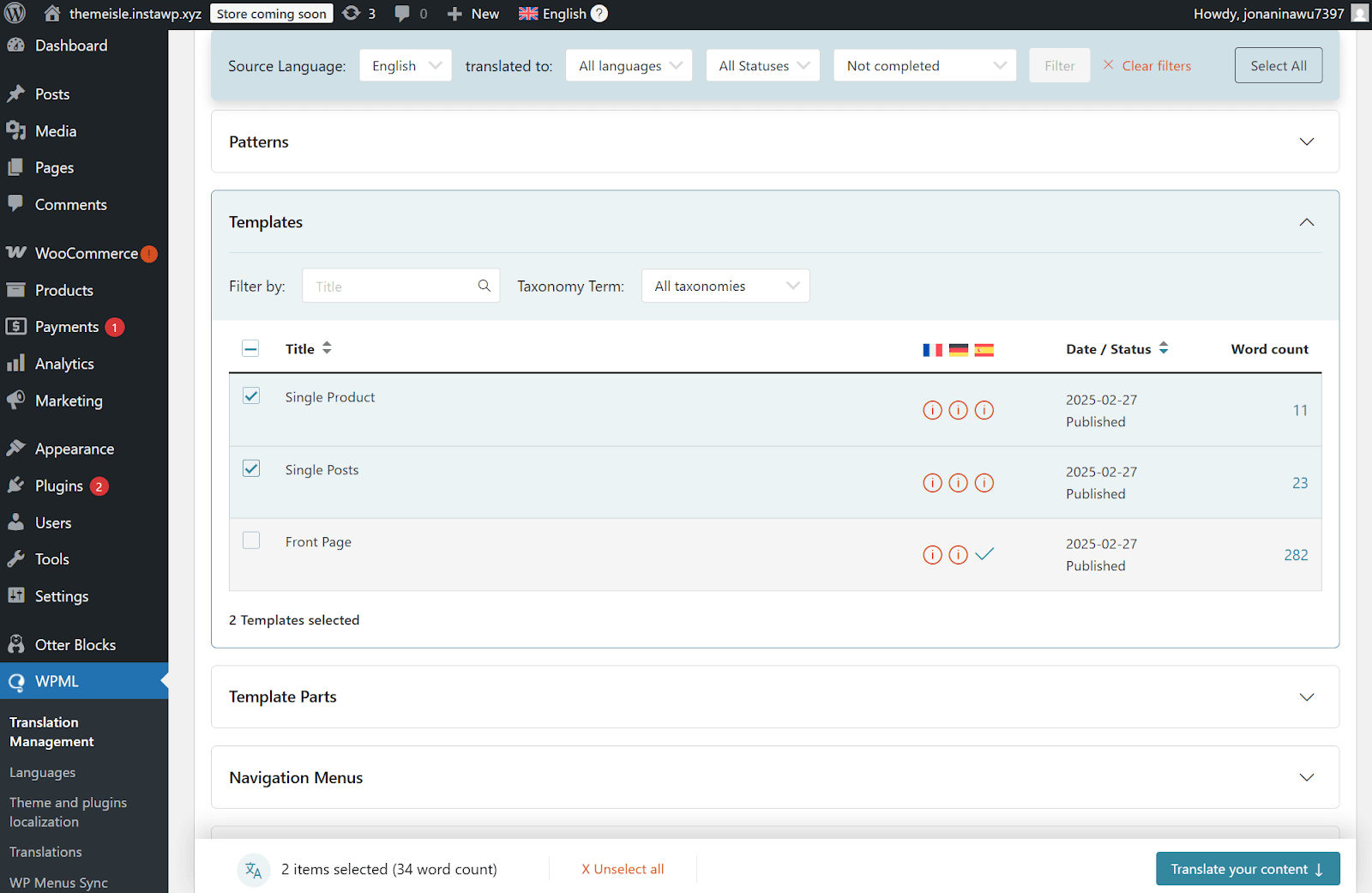Click German translation status icon for Front Page

point(958,555)
